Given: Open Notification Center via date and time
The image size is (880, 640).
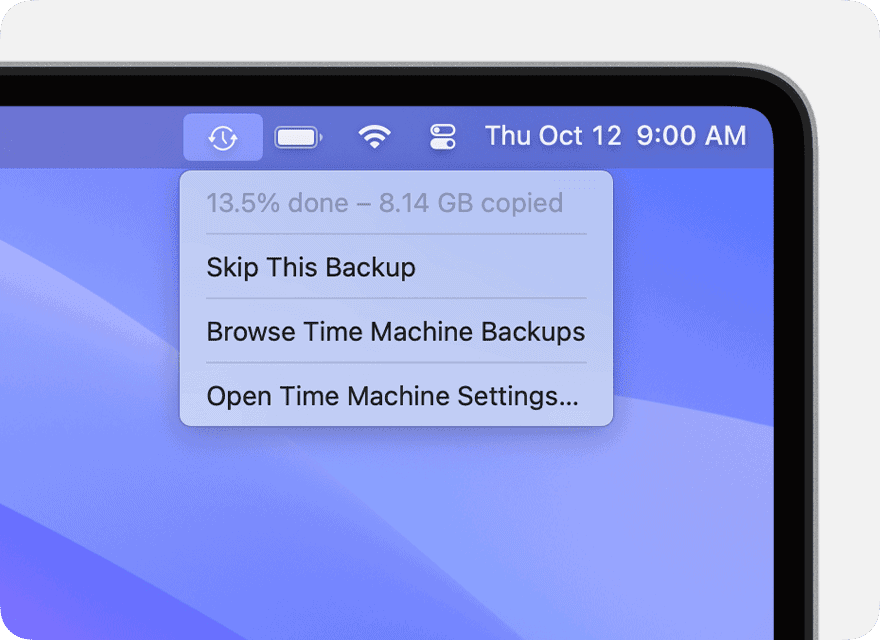Looking at the screenshot, I should coord(616,136).
